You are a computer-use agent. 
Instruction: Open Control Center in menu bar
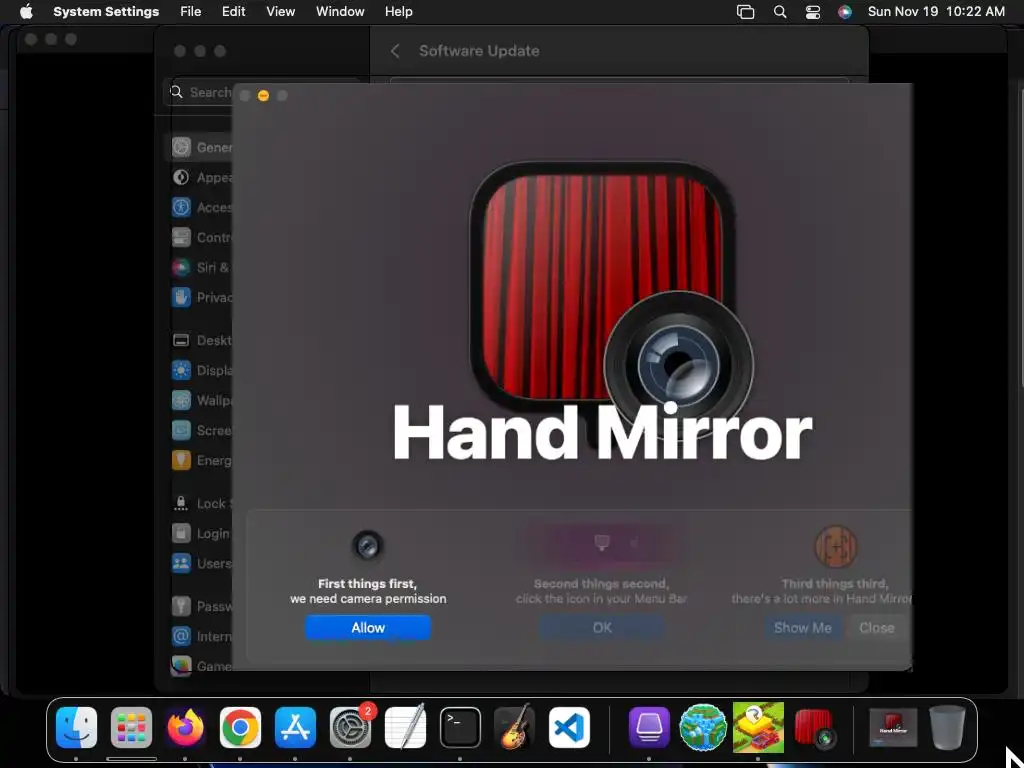coord(812,12)
